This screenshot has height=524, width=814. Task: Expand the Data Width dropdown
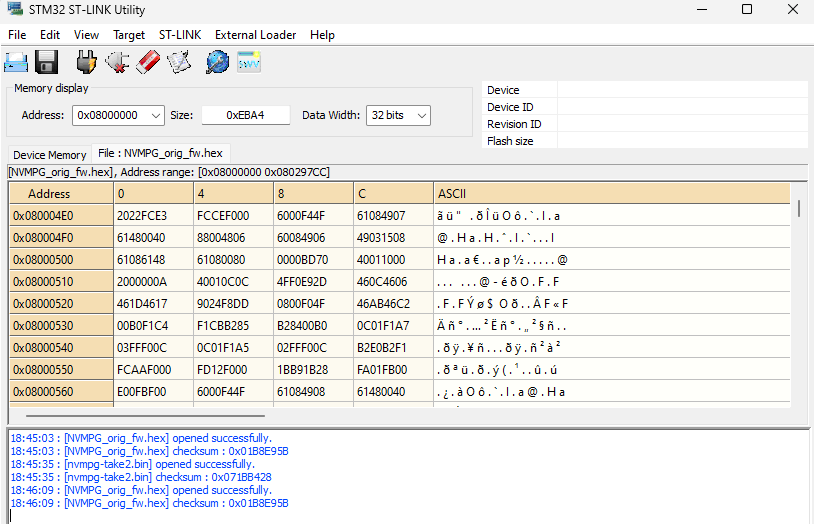(x=422, y=115)
